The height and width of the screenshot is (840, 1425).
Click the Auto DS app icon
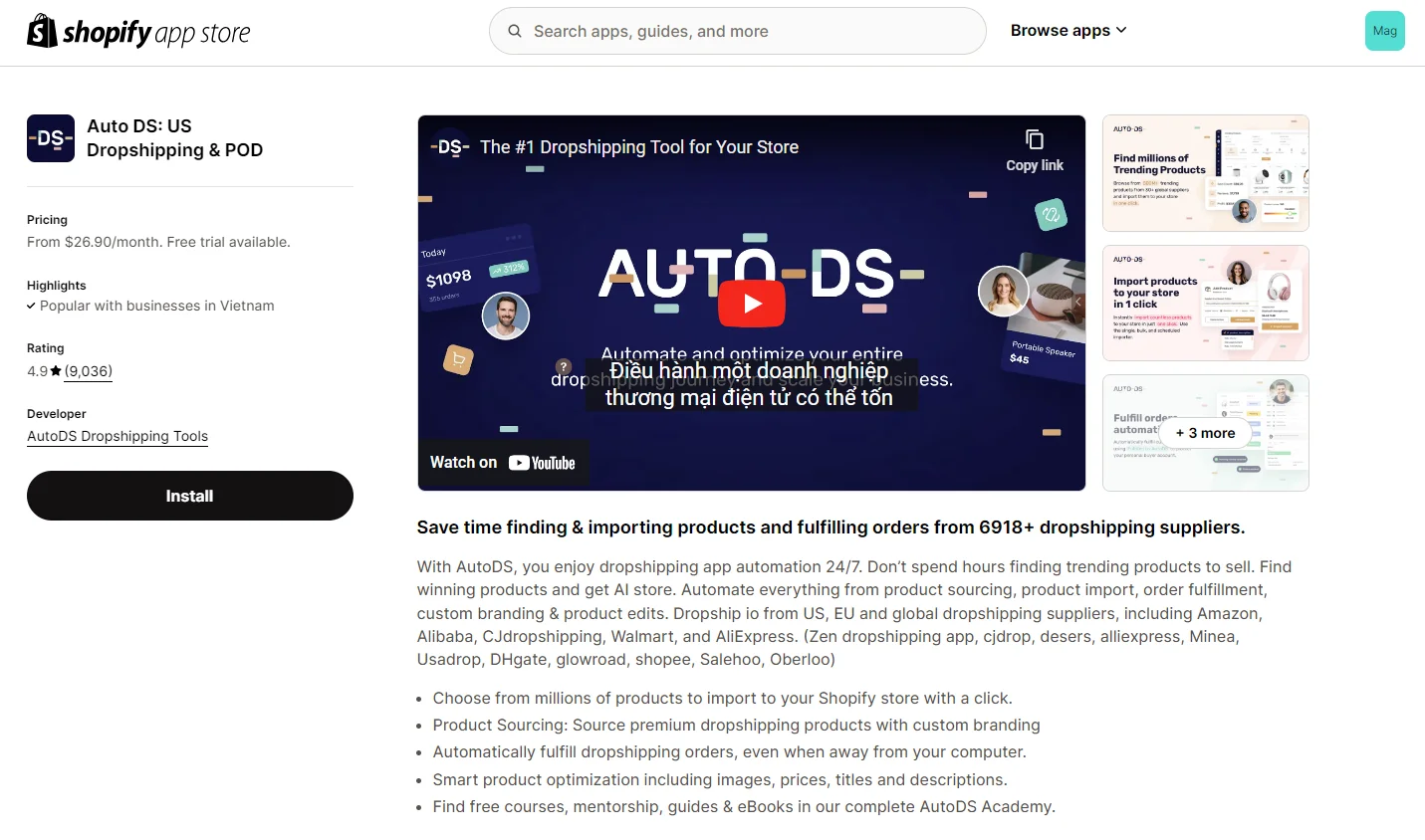coord(51,138)
